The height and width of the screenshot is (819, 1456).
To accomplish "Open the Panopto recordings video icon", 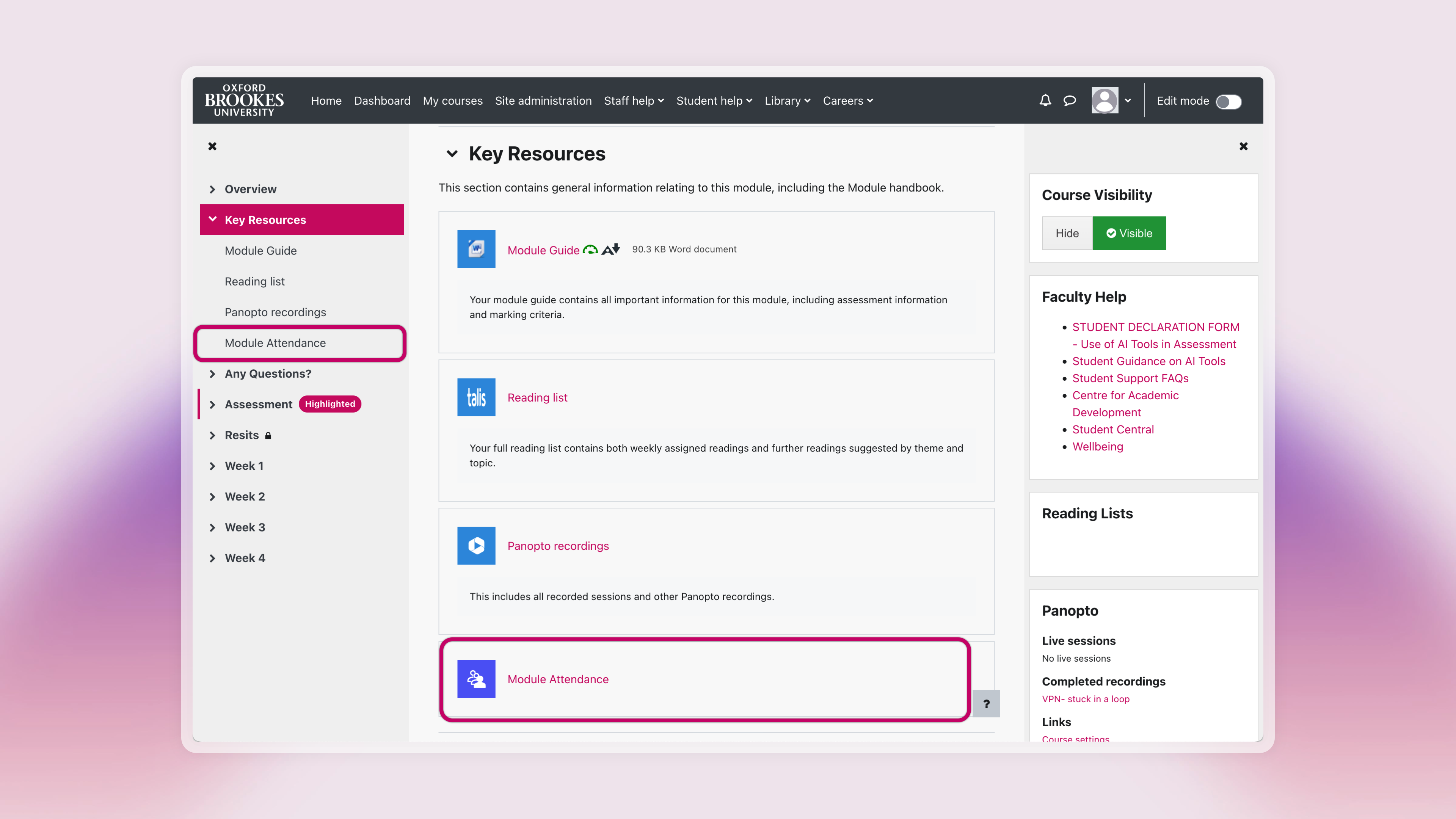I will pos(476,546).
